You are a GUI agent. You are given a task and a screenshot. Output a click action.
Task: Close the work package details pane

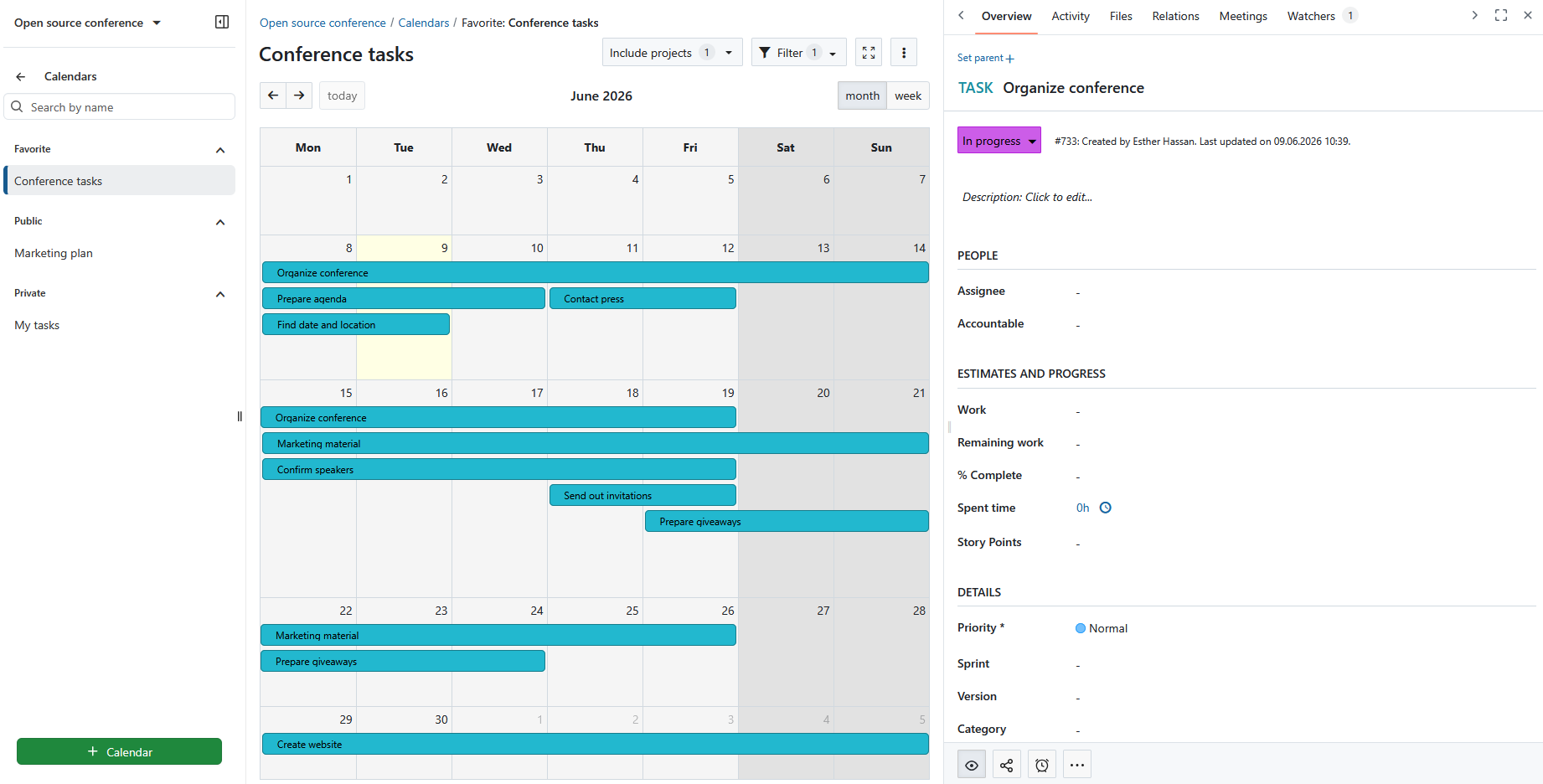pyautogui.click(x=1528, y=15)
